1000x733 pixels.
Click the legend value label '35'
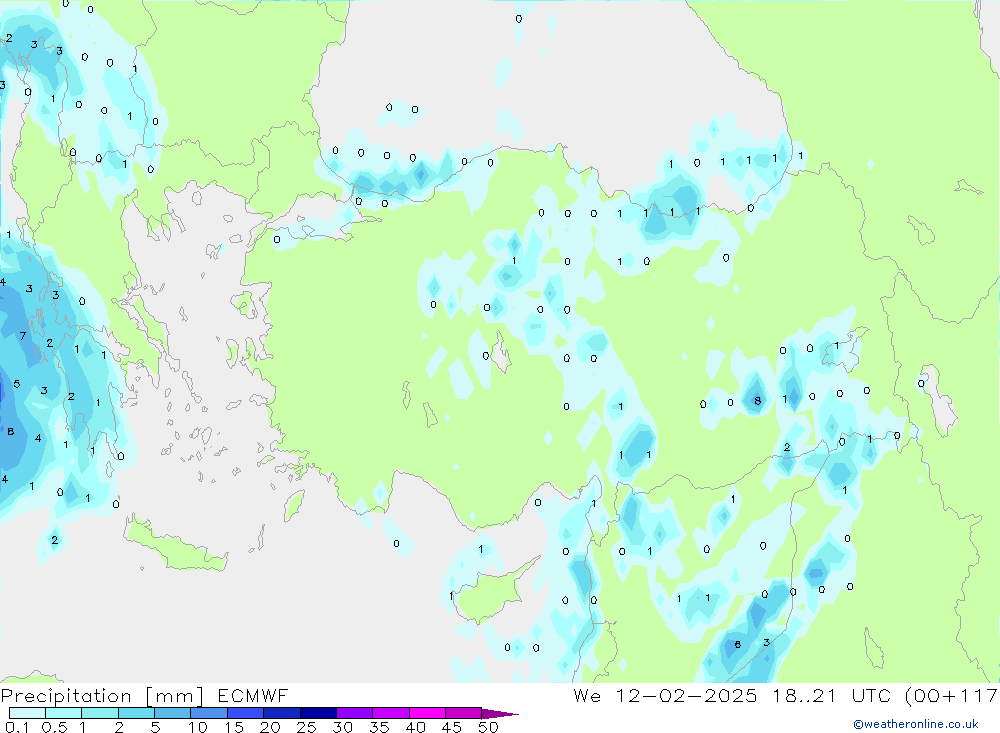point(379,727)
